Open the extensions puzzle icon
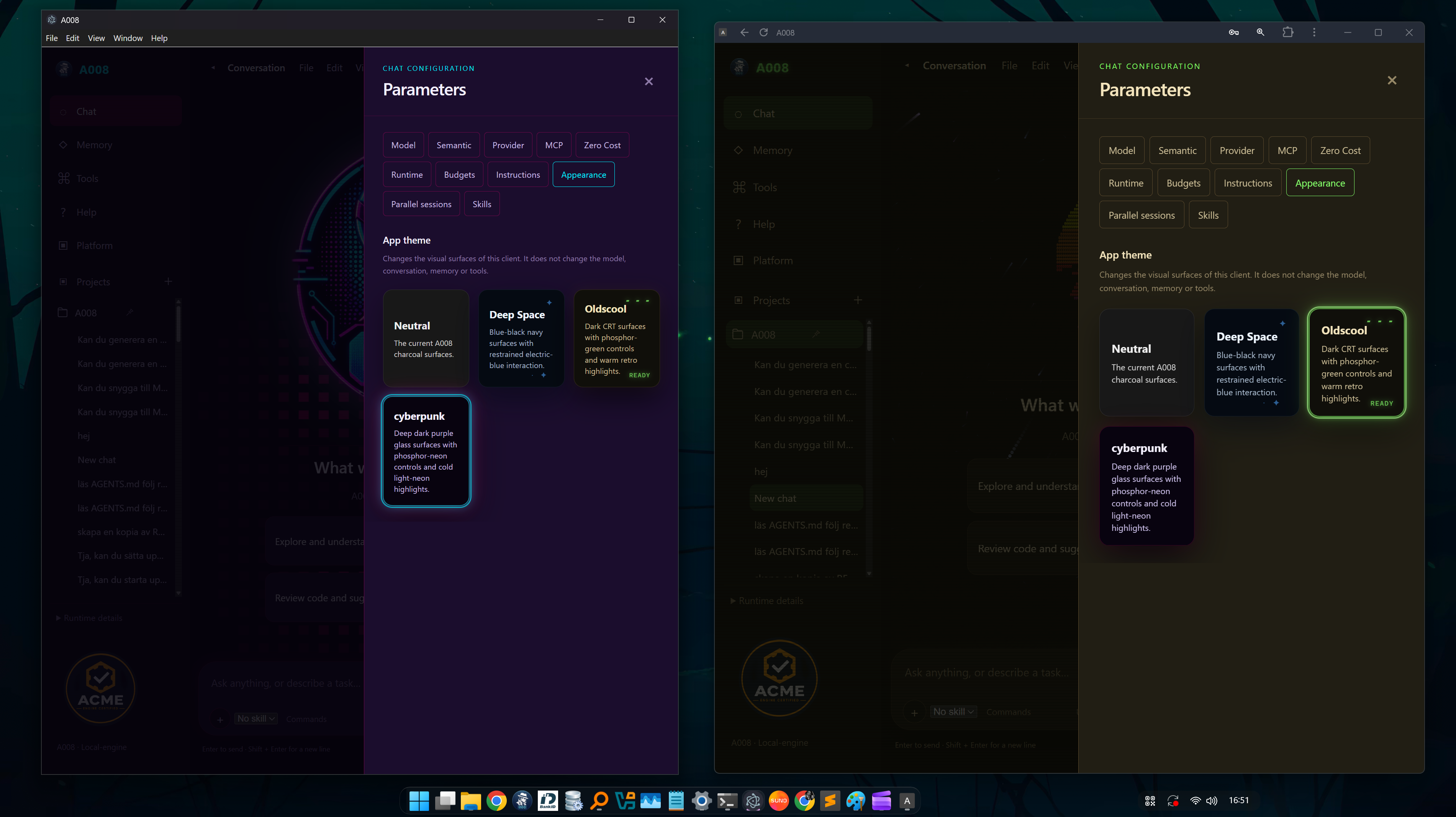 click(x=1288, y=32)
